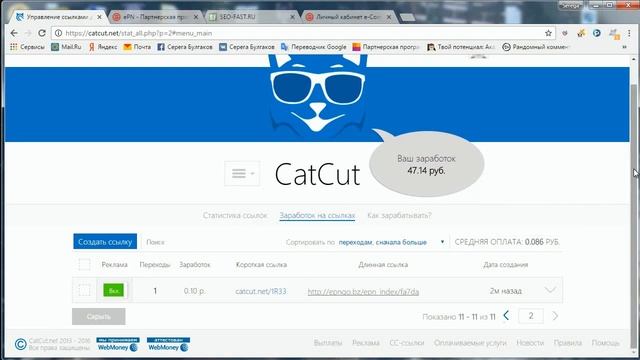Image resolution: width=640 pixels, height=360 pixels.
Task: Reload the CatCut page
Action: (x=42, y=33)
